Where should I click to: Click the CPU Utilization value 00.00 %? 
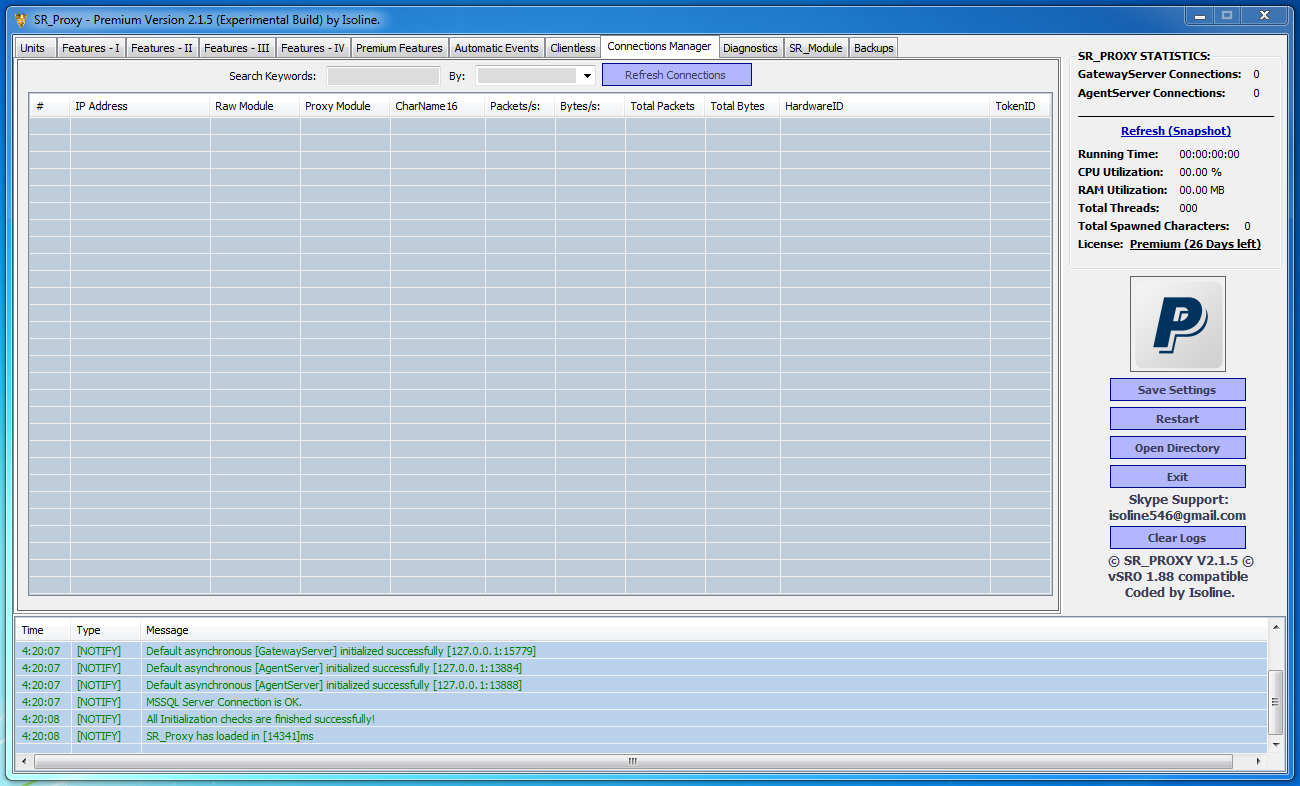(1200, 172)
